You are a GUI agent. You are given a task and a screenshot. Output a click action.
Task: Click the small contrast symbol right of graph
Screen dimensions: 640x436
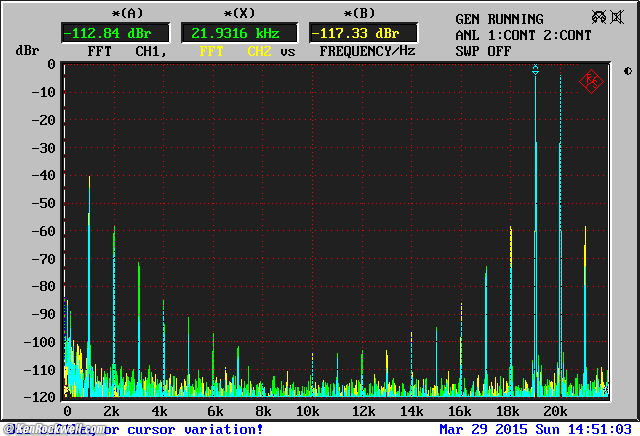click(627, 71)
